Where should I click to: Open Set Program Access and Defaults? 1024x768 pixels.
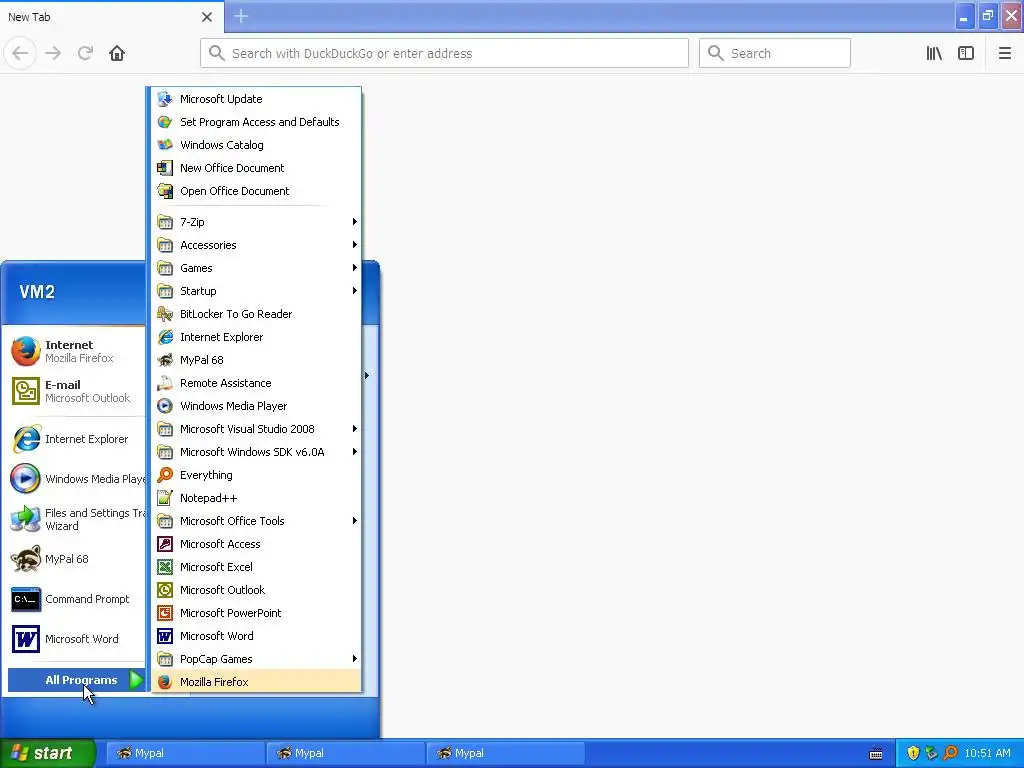(256, 121)
